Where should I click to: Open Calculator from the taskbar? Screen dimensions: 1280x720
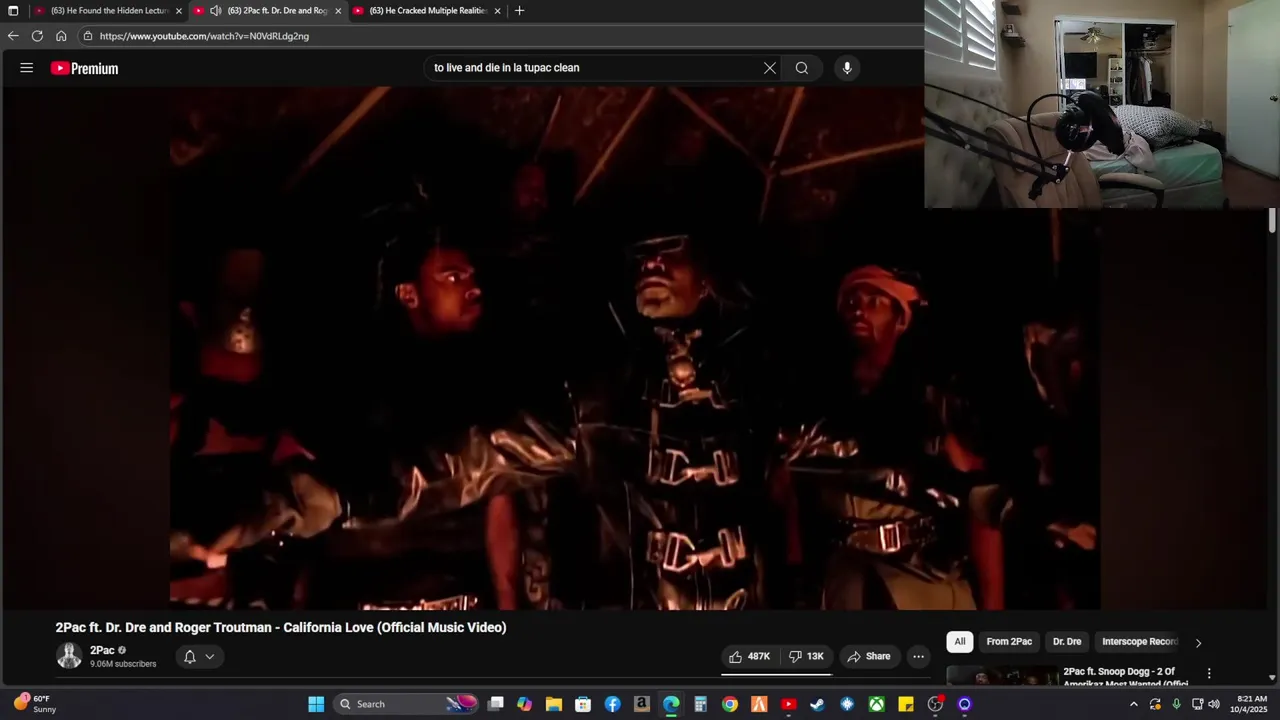[x=701, y=704]
